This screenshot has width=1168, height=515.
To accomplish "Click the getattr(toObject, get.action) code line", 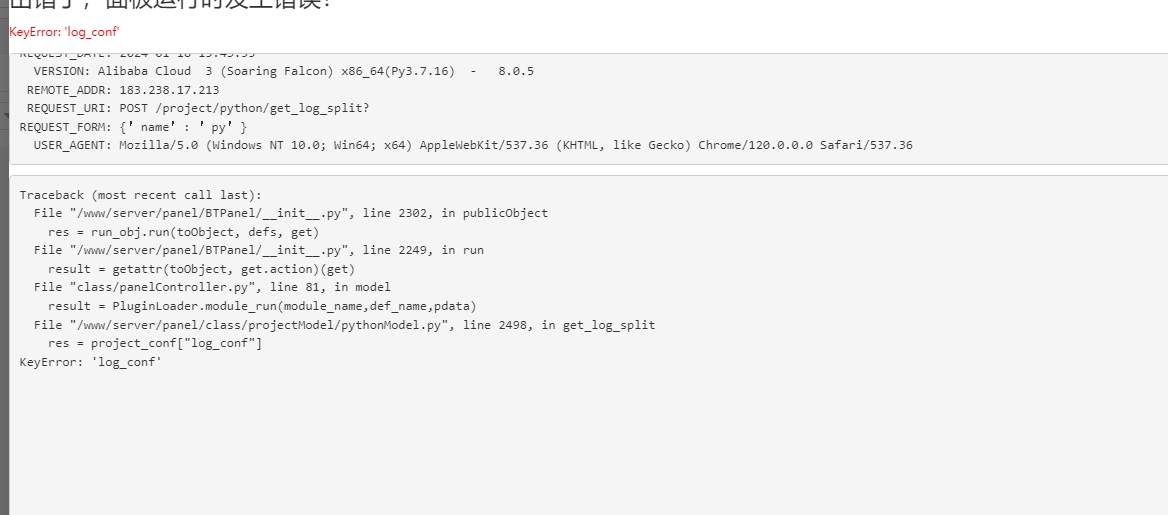I will pyautogui.click(x=201, y=269).
